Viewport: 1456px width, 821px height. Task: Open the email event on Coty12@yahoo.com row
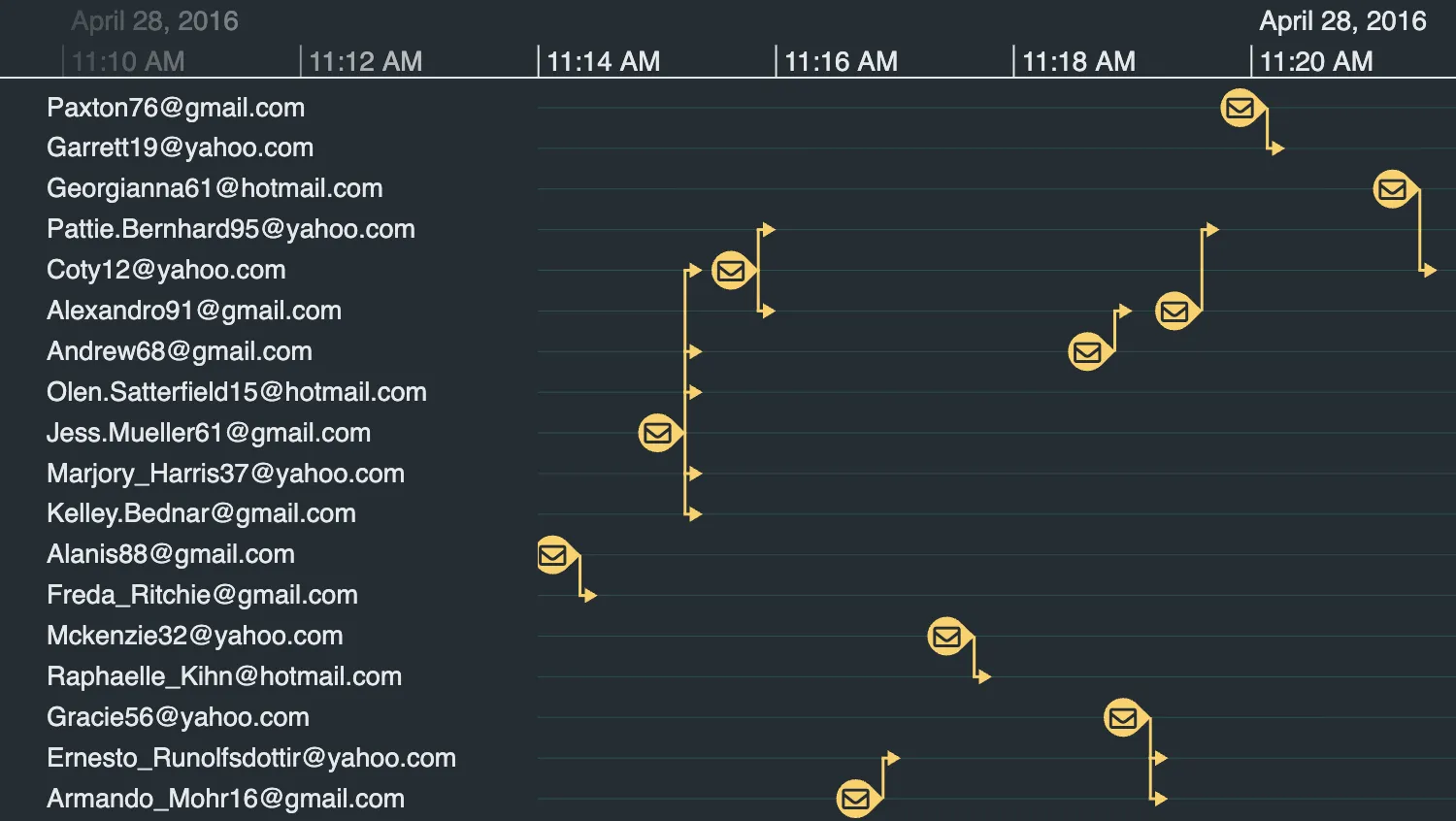731,271
